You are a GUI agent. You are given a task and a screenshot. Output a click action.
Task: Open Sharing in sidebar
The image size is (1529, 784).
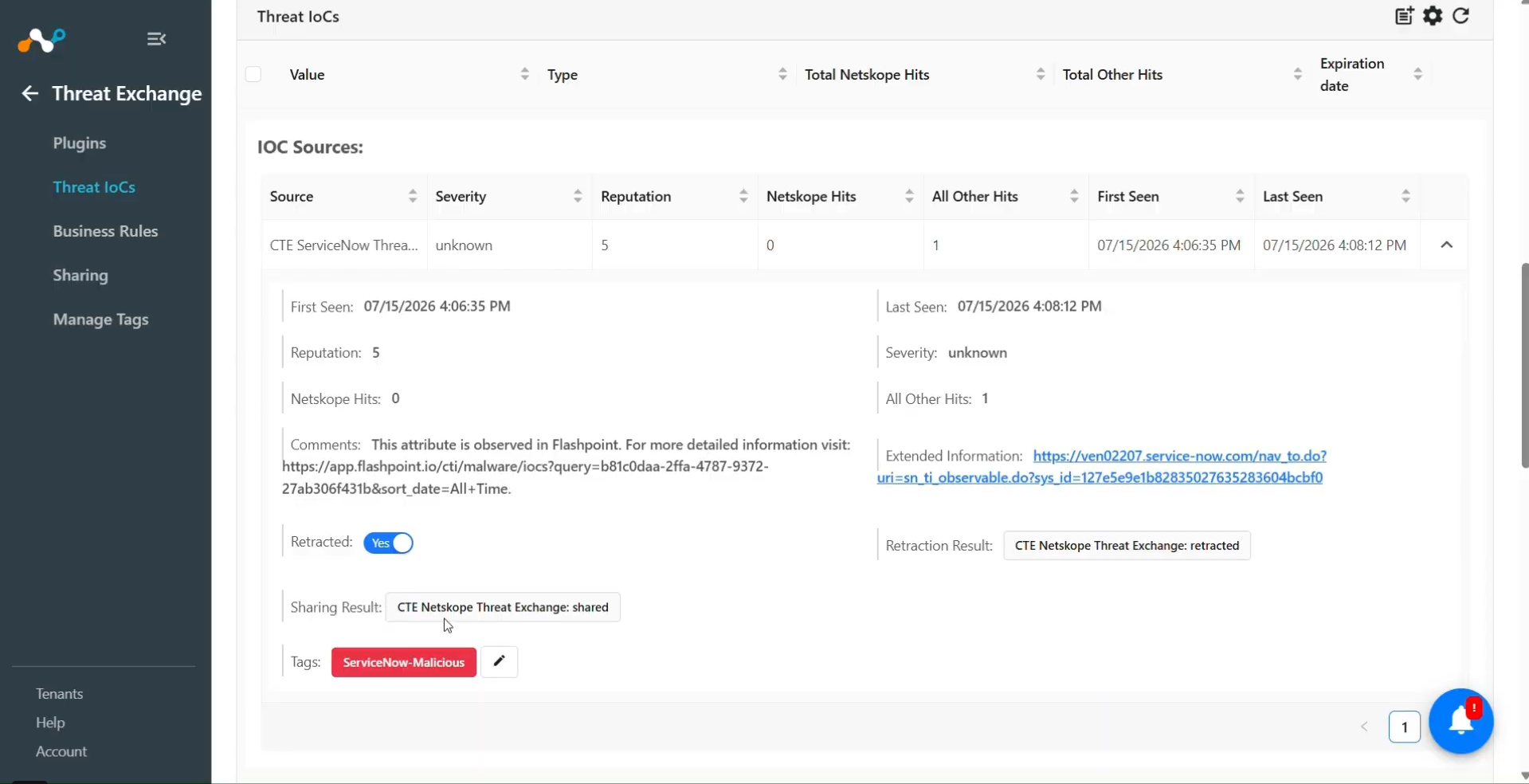click(x=80, y=276)
